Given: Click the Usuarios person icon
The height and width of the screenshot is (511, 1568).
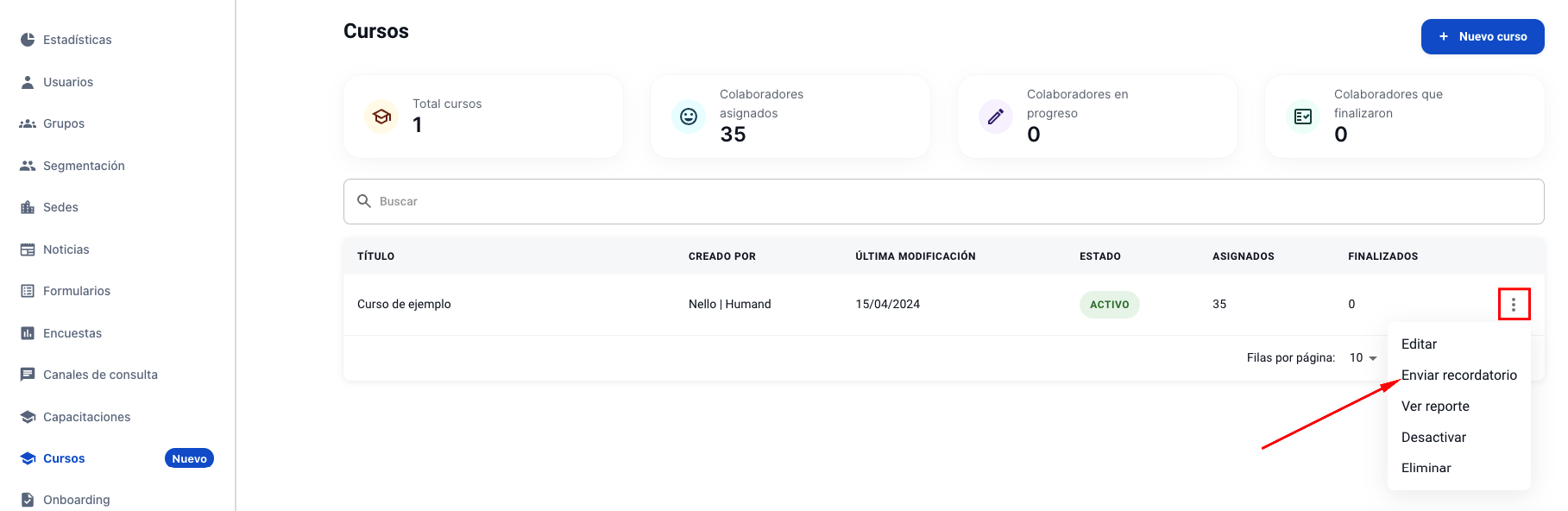Looking at the screenshot, I should click(28, 82).
